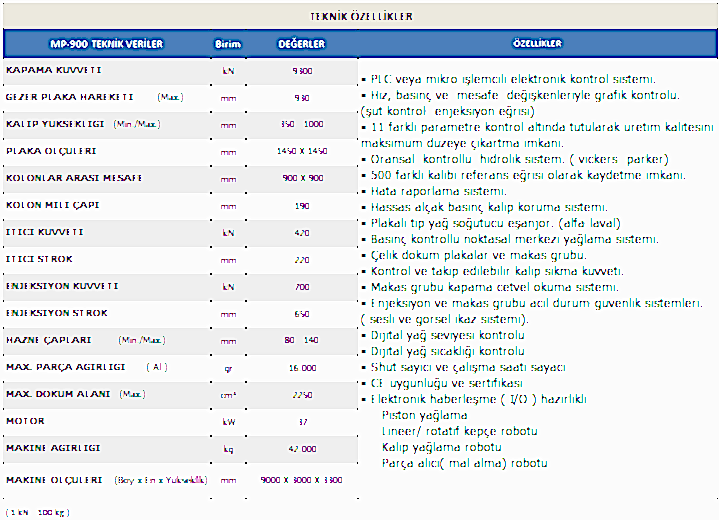The width and height of the screenshot is (719, 520).
Task: Click the MAX. PARÇA AĞIRLIĞI row label
Action: click(68, 367)
